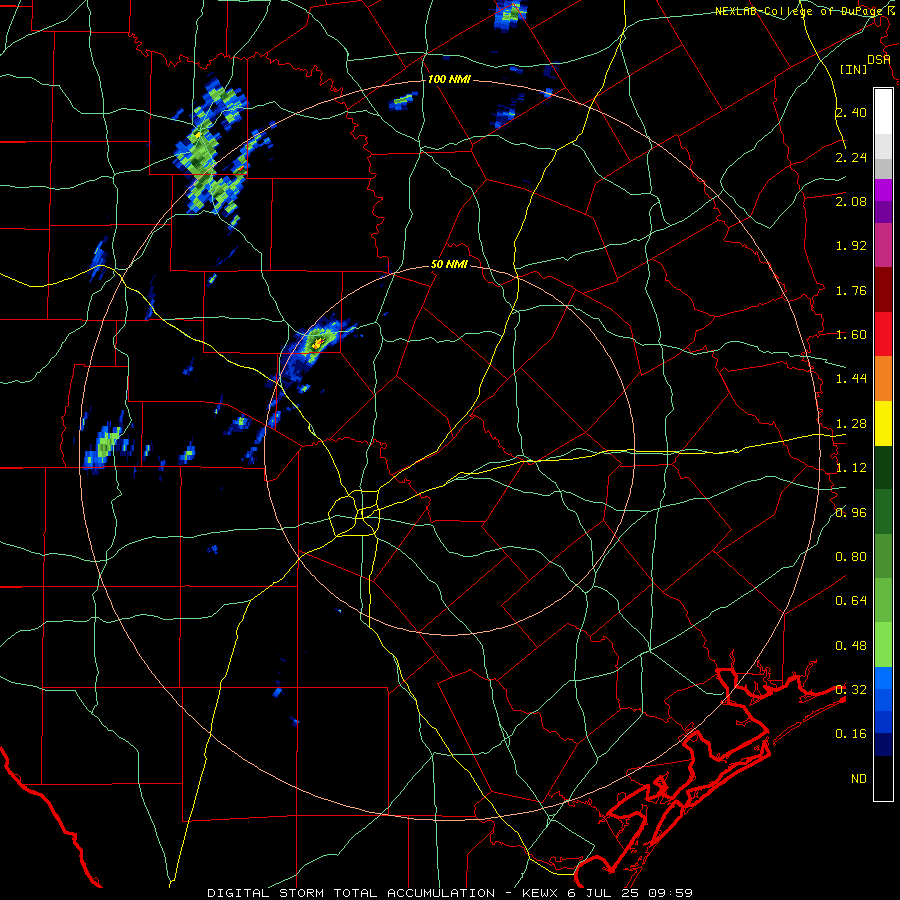Viewport: 900px width, 900px height.
Task: Pick the white swatch atop the legend
Action: pos(883,112)
